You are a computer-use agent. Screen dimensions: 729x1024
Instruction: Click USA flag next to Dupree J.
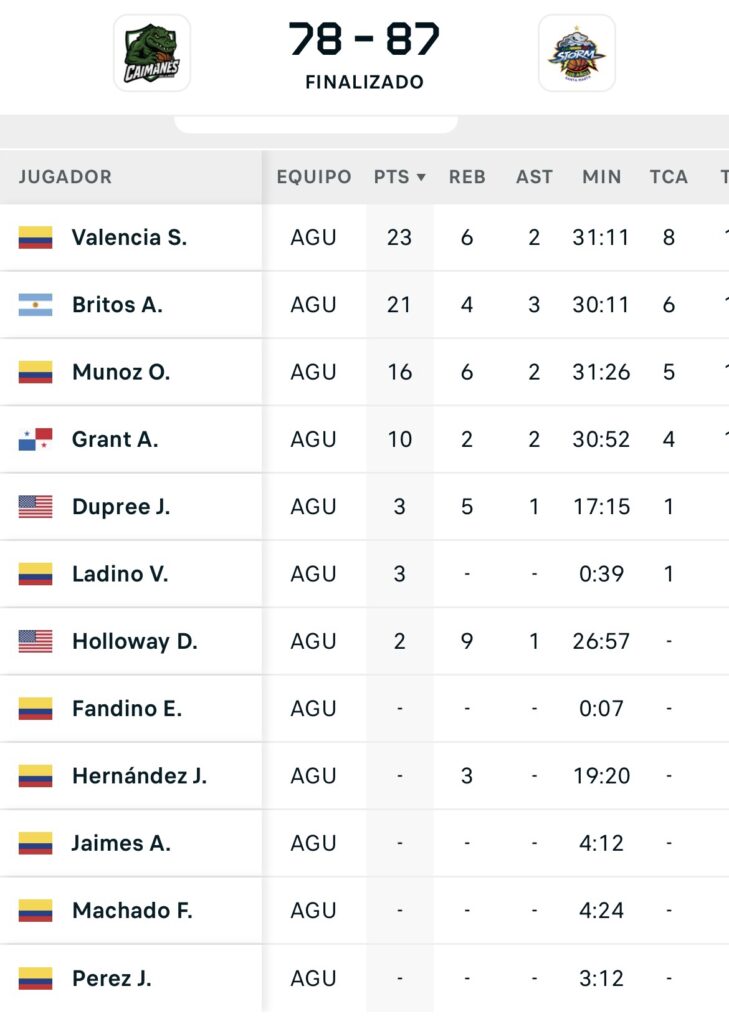pyautogui.click(x=35, y=507)
